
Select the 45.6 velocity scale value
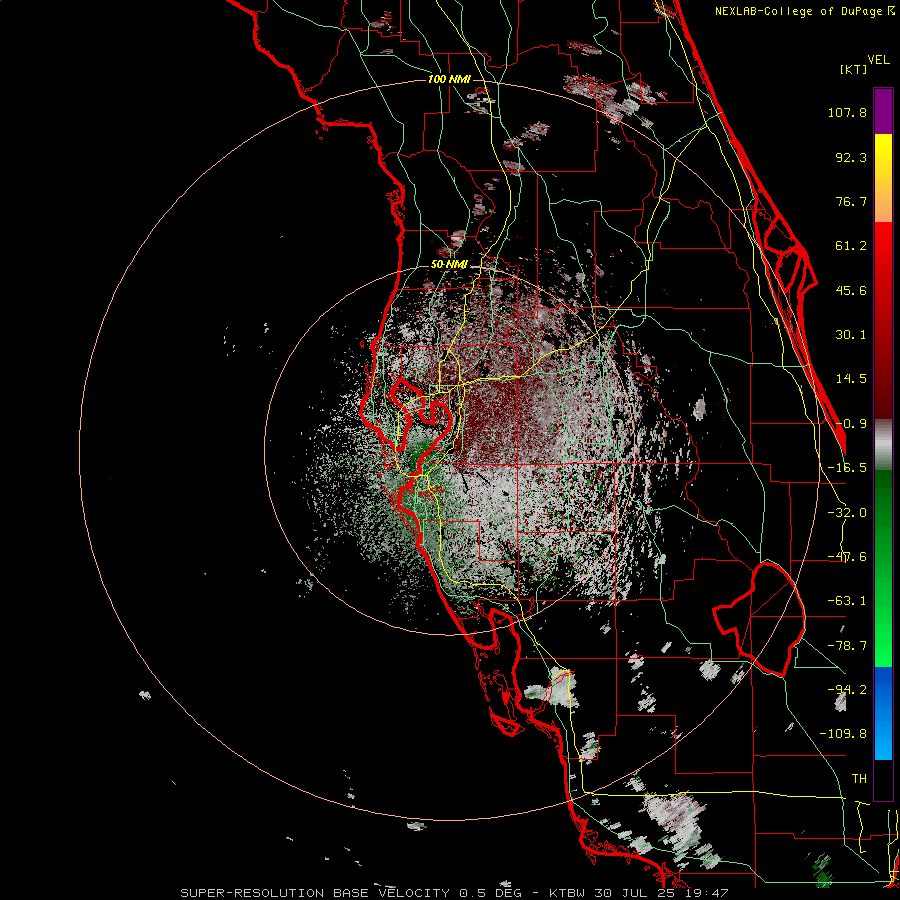[851, 290]
